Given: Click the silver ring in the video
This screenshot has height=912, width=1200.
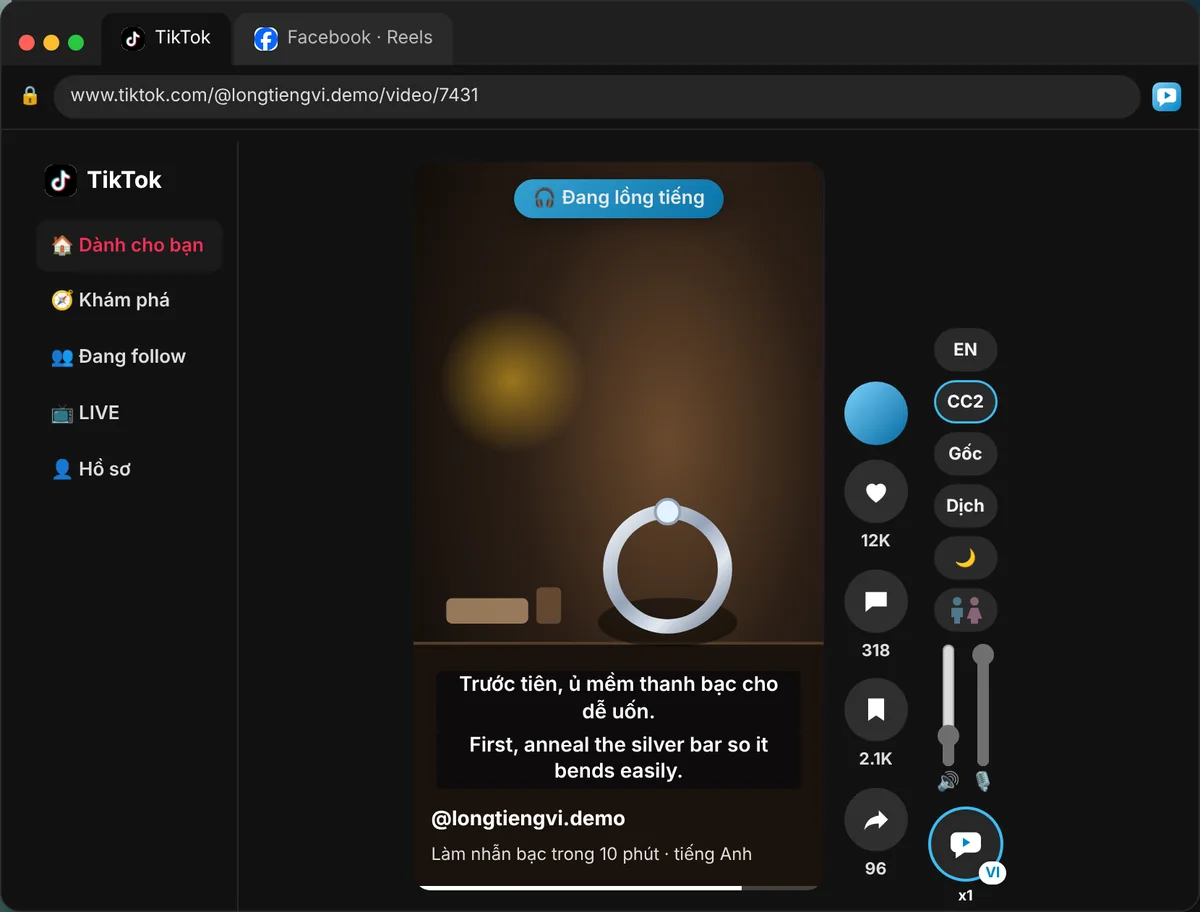Looking at the screenshot, I should (x=667, y=567).
